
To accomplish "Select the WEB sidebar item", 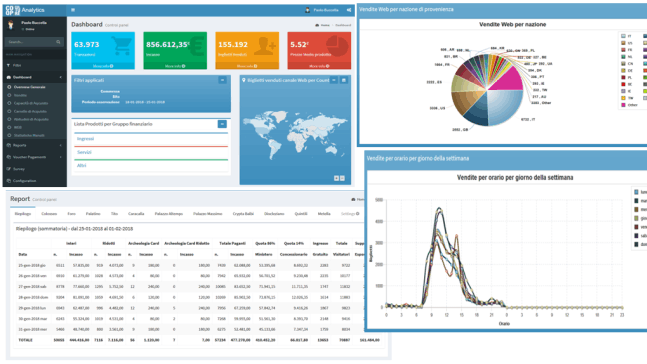I will point(18,128).
